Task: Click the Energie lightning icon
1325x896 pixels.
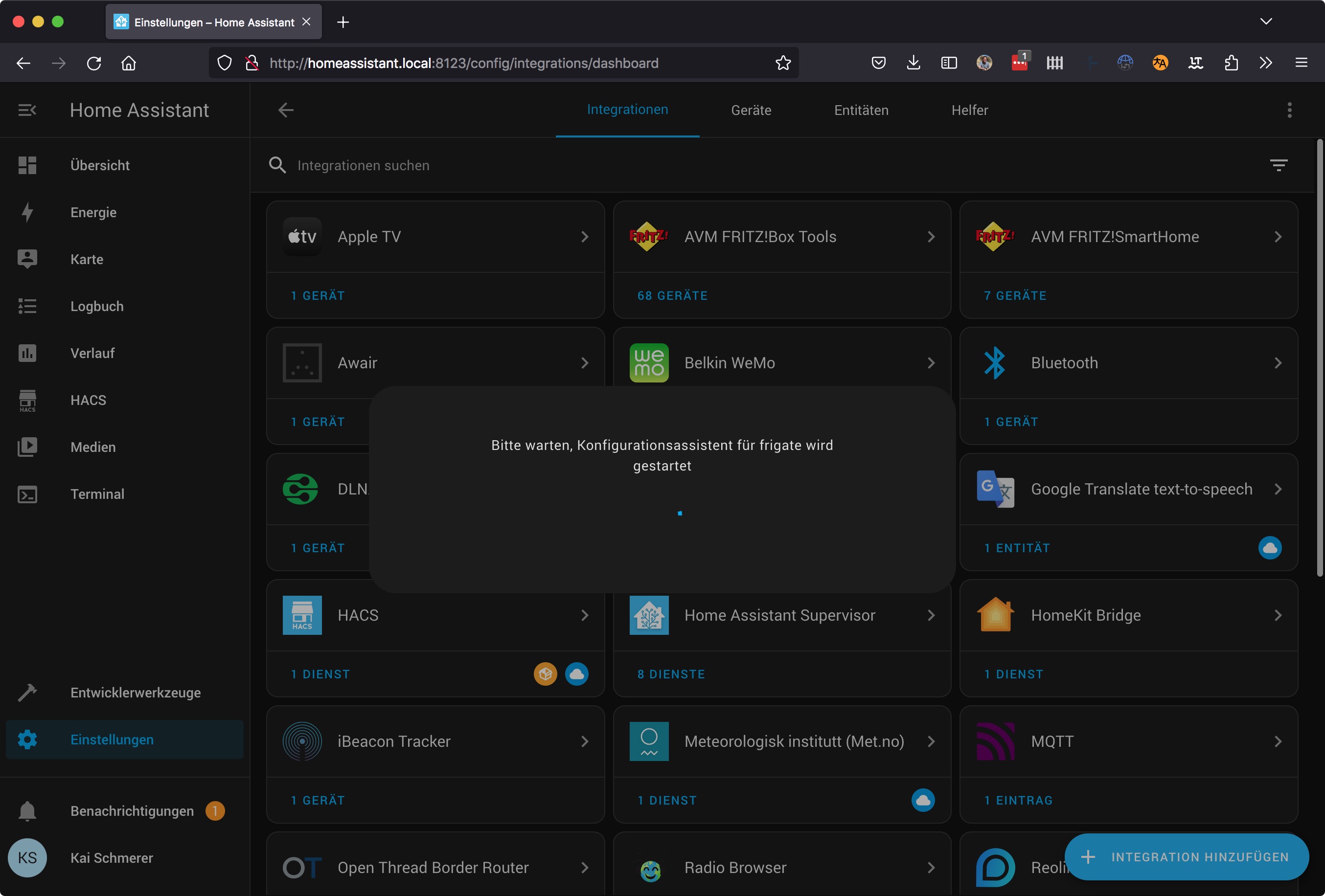Action: 27,213
